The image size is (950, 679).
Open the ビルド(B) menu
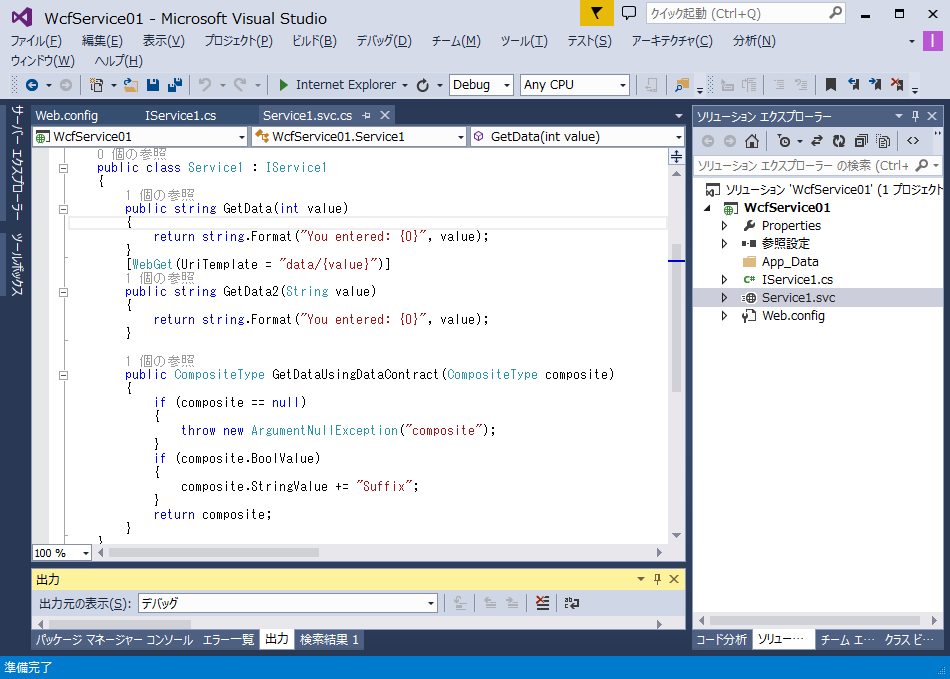(314, 41)
